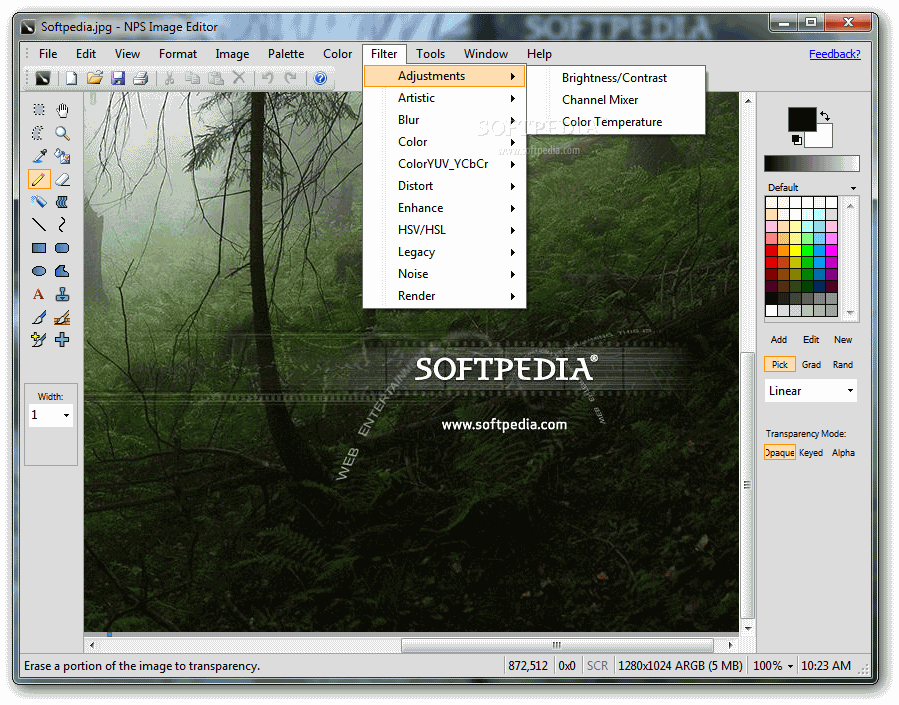Expand the Render filter submenu

pos(444,296)
